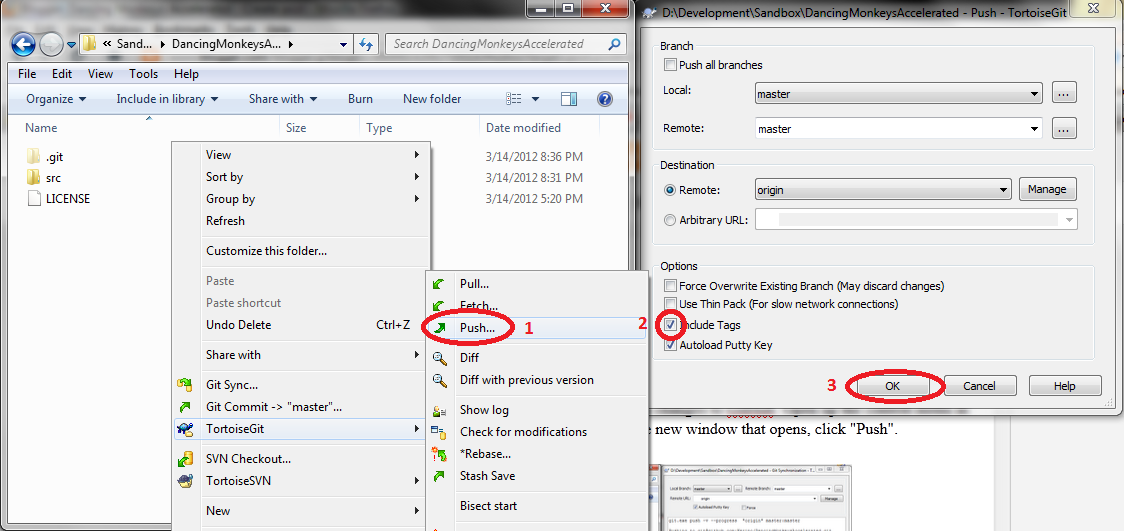The width and height of the screenshot is (1124, 531).
Task: Click the Stash Save icon
Action: 439,476
